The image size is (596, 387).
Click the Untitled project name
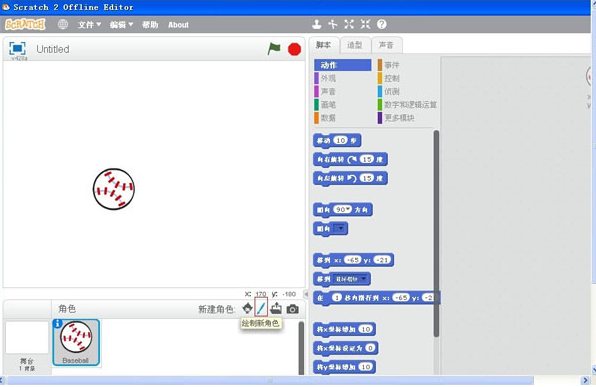tap(53, 49)
